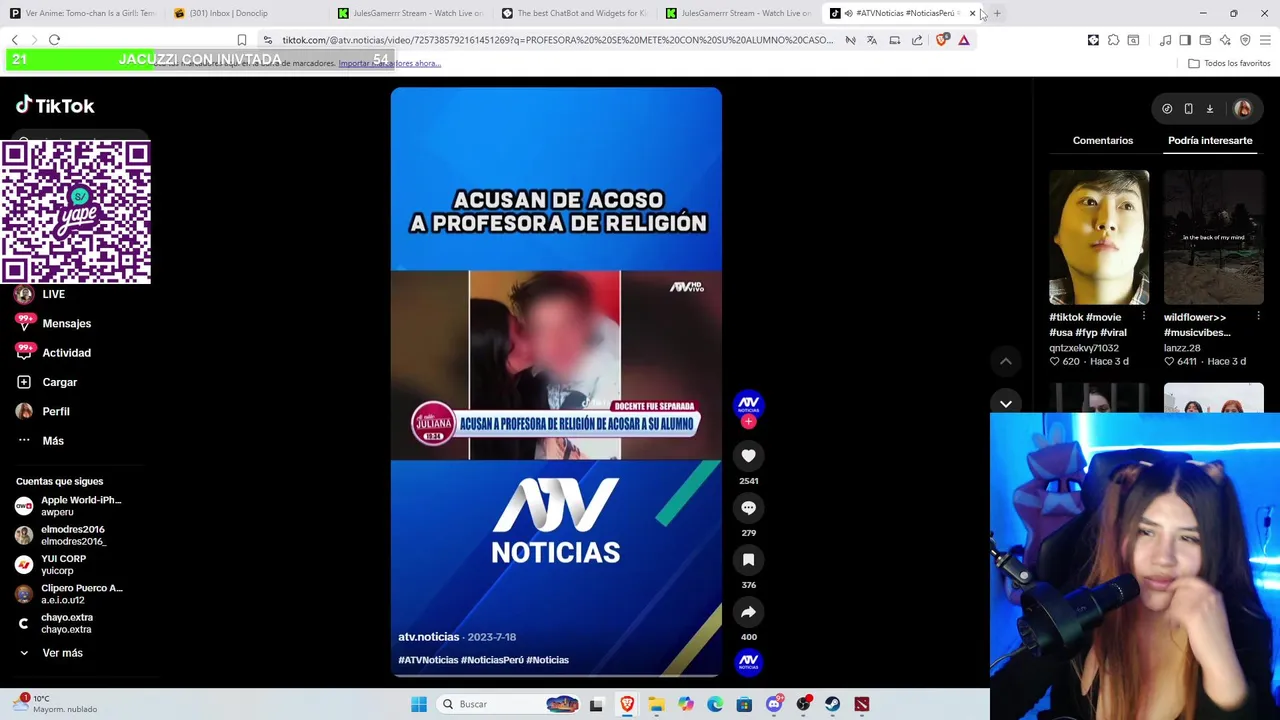This screenshot has width=1280, height=720.
Task: Open the Apple World-iPh... followed account
Action: (70, 506)
